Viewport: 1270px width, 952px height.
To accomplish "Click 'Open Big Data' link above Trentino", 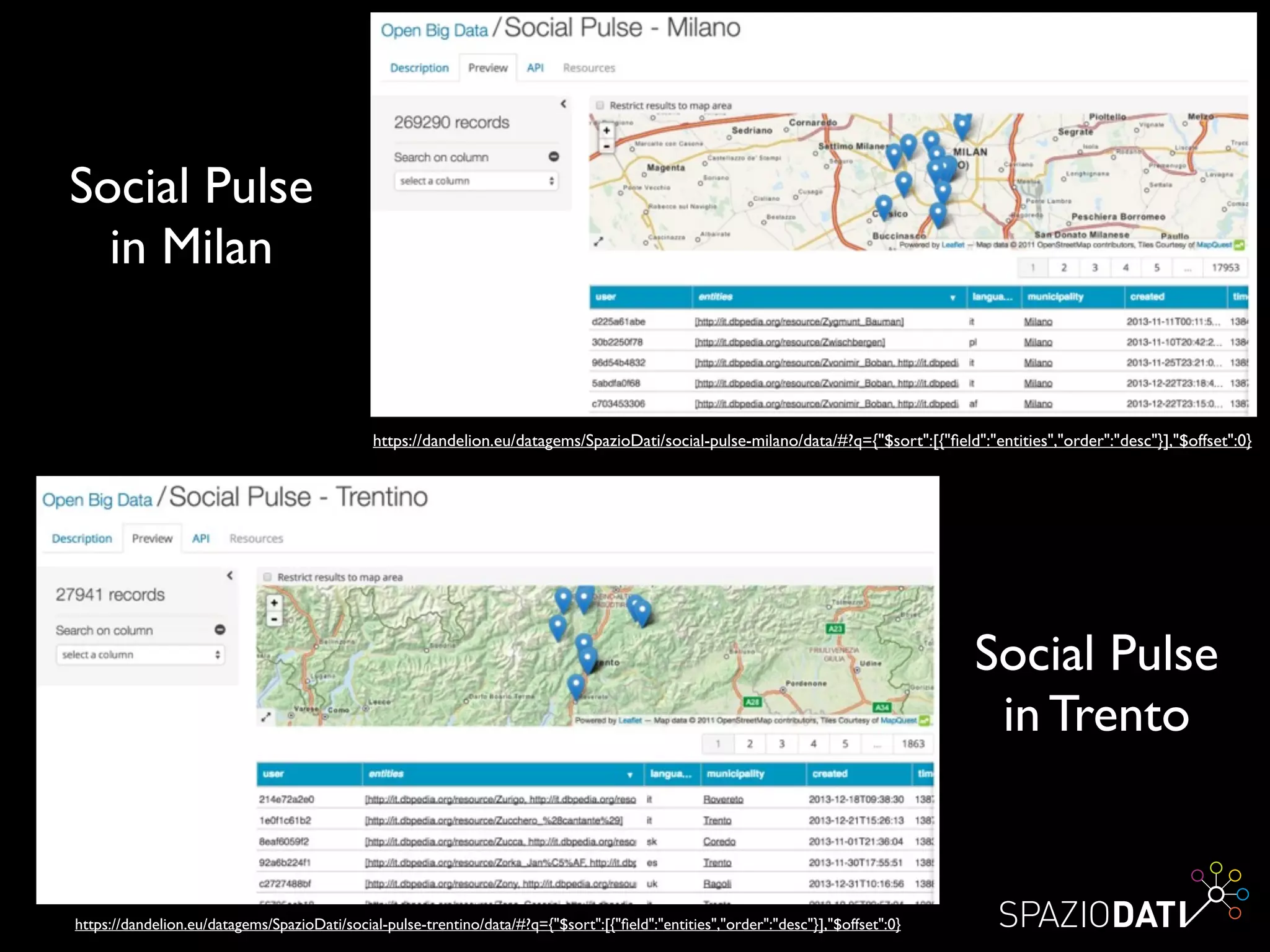I will coord(97,500).
